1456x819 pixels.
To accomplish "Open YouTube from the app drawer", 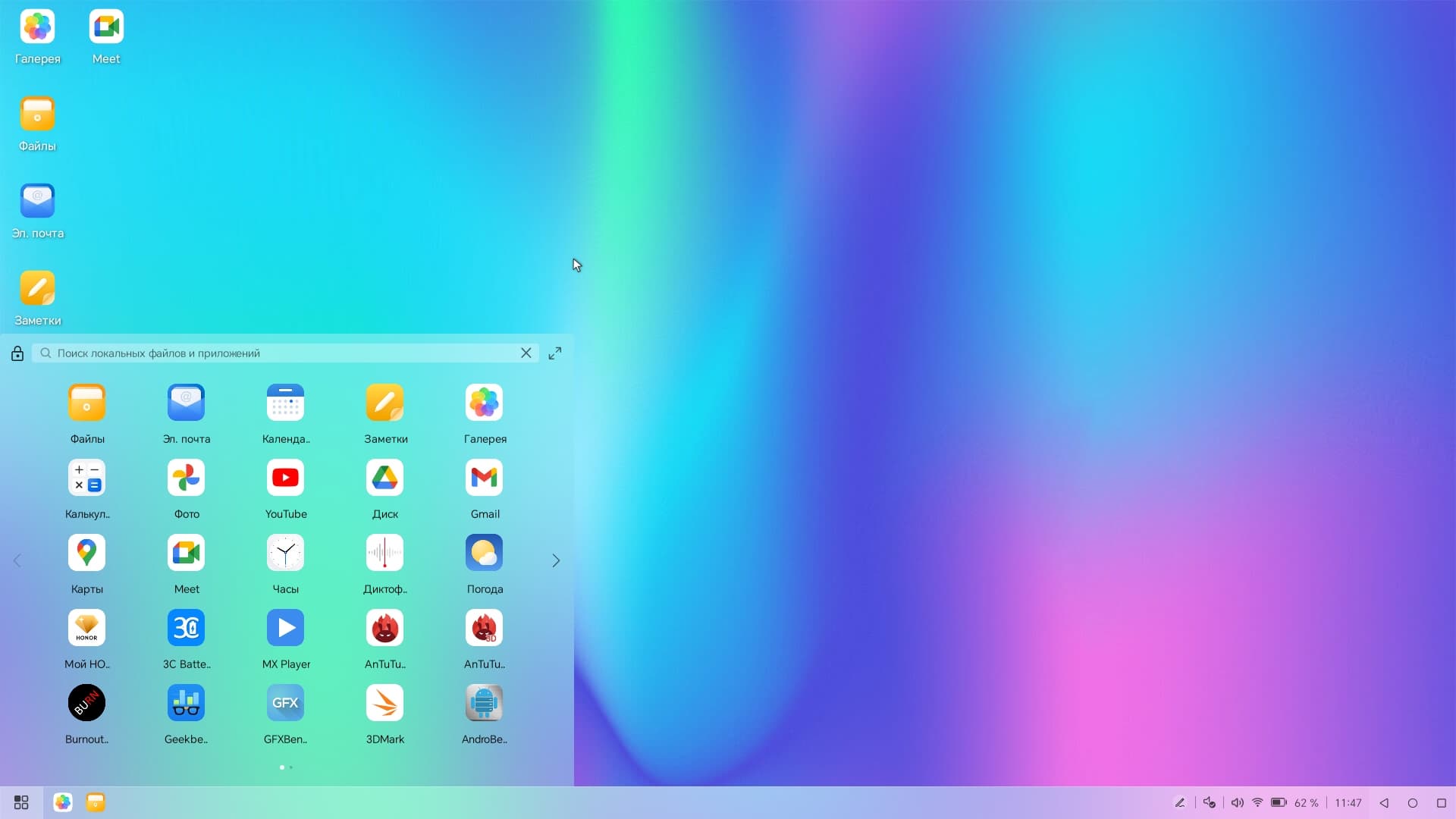I will pos(285,478).
